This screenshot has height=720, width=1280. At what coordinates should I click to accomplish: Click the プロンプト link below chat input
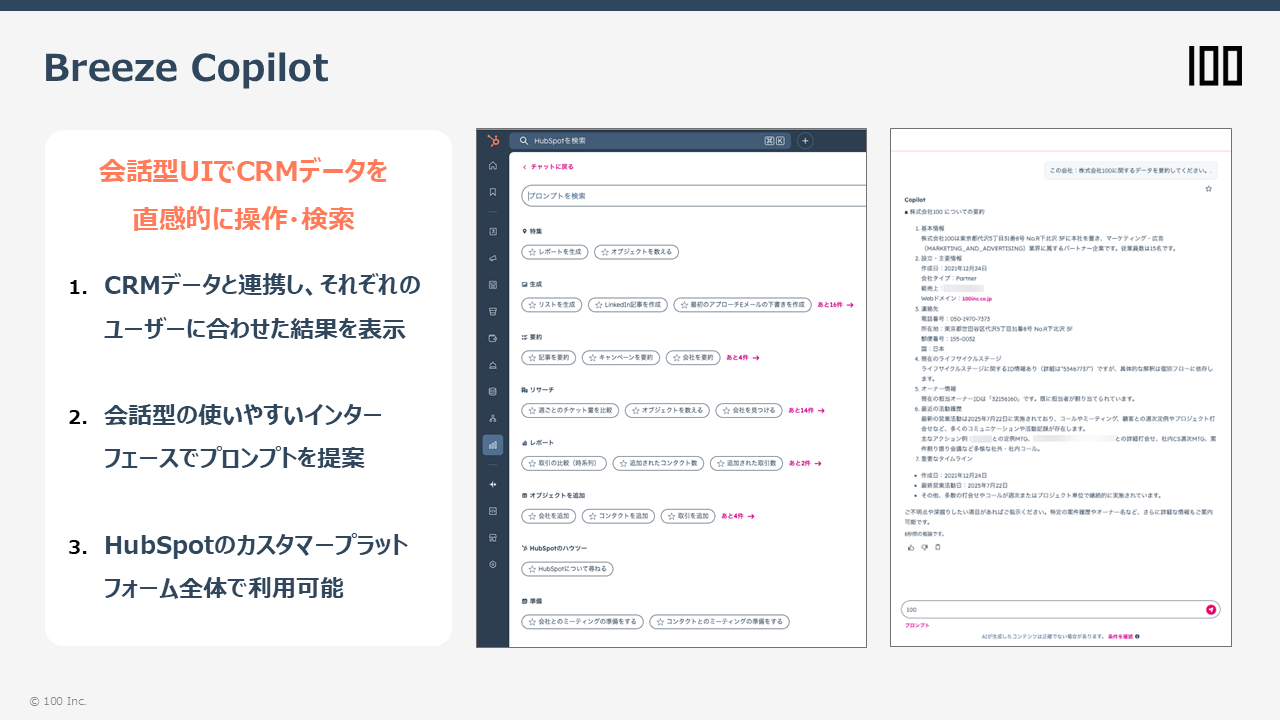click(x=917, y=625)
